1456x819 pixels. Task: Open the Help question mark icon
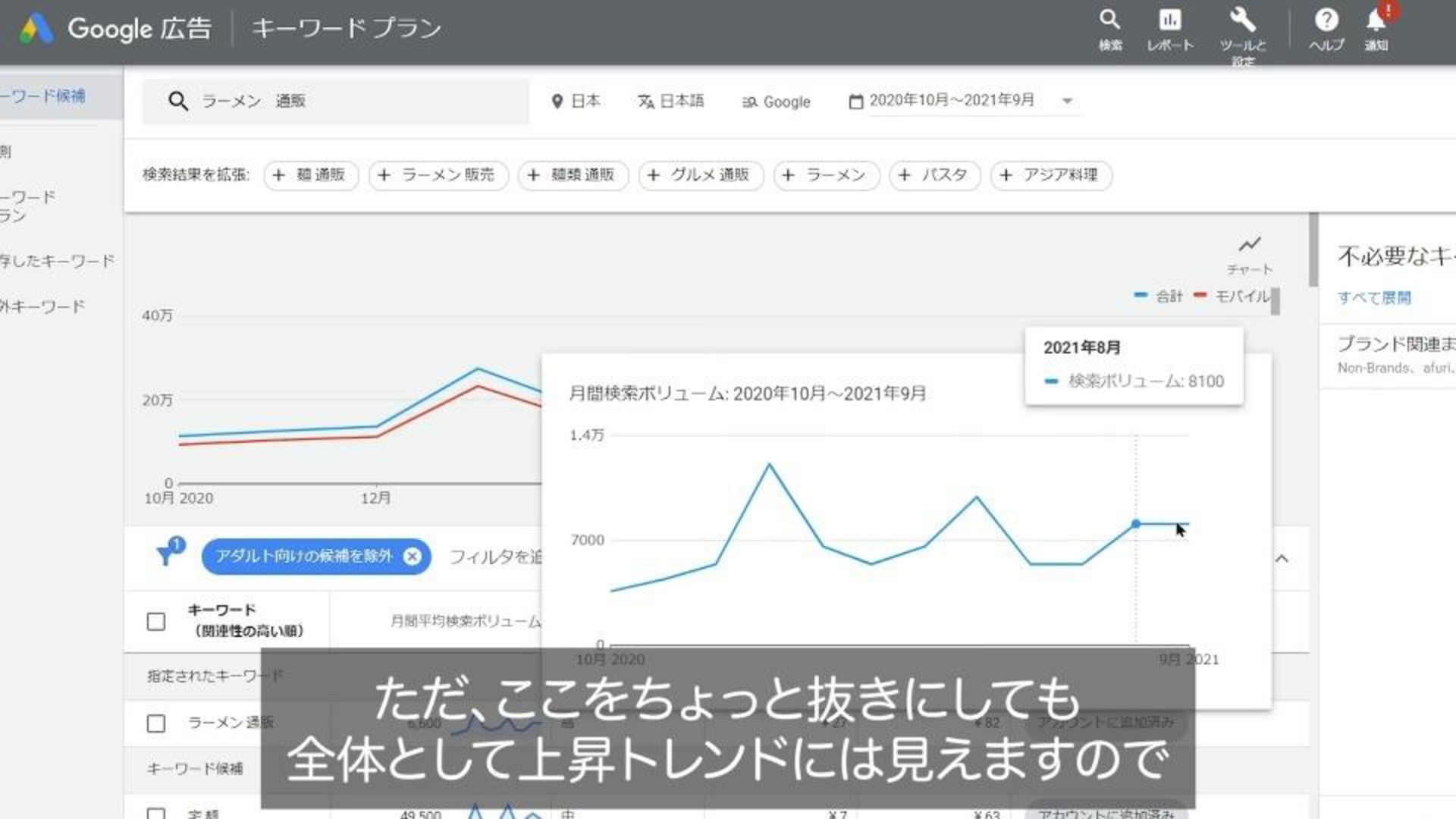tap(1326, 21)
